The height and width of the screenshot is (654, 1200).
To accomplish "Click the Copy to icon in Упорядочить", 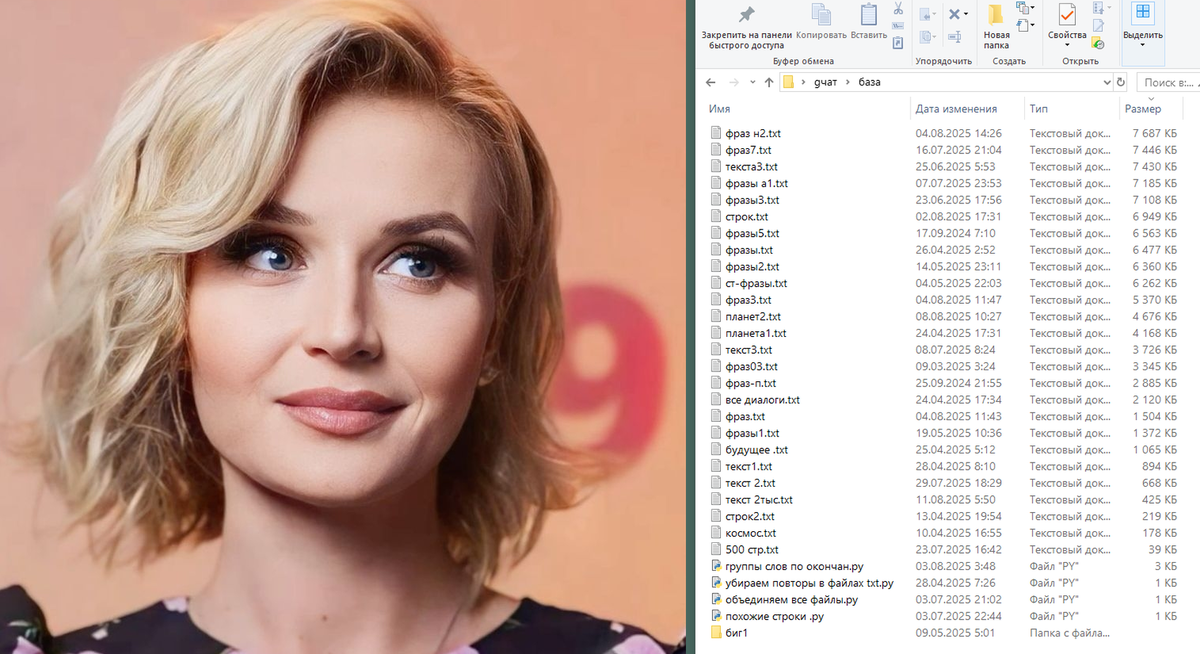I will pos(925,37).
